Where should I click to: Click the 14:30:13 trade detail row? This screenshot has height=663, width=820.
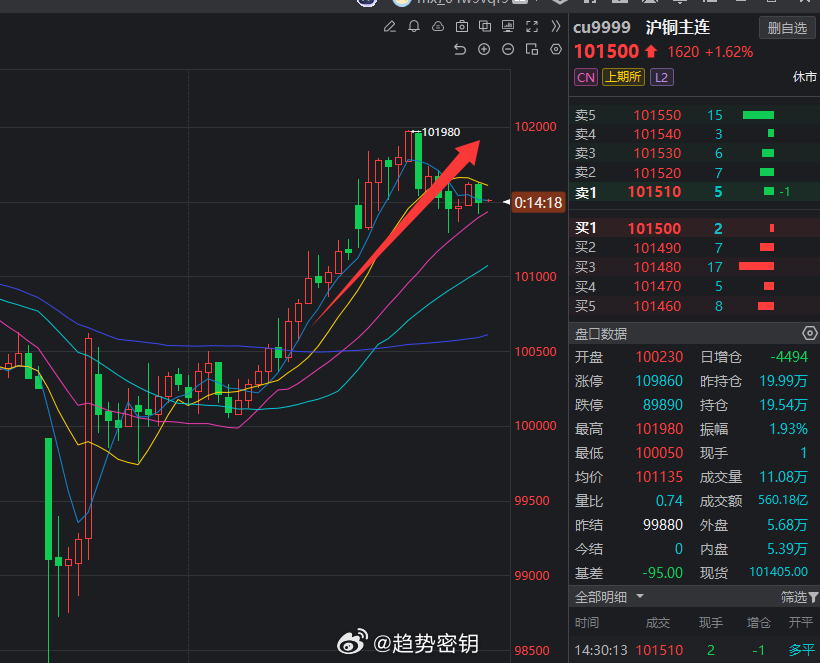(x=694, y=650)
